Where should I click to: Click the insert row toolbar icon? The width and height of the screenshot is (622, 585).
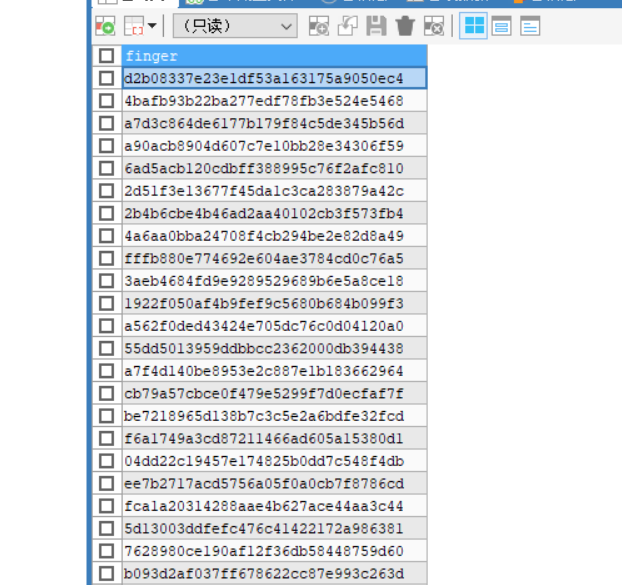point(319,26)
